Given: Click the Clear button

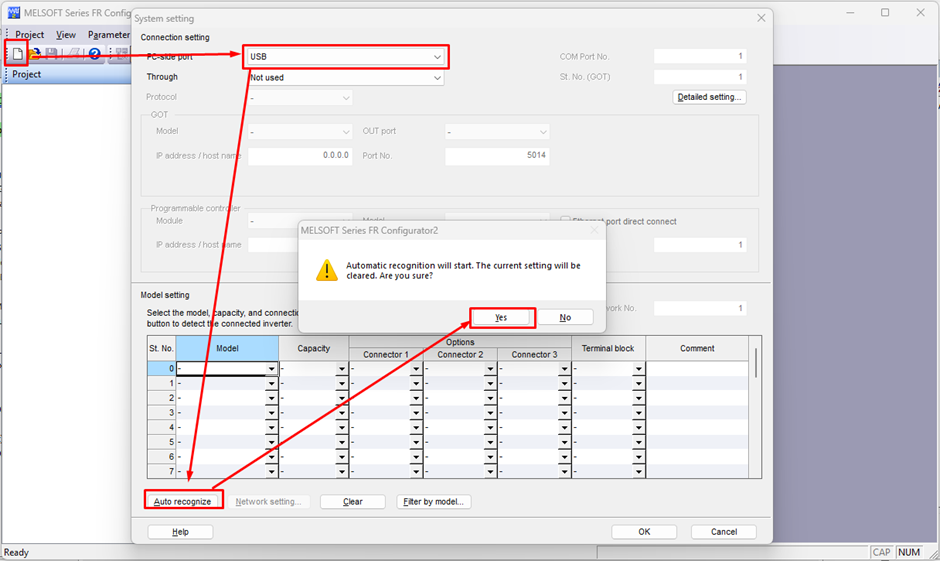Looking at the screenshot, I should click(x=352, y=501).
